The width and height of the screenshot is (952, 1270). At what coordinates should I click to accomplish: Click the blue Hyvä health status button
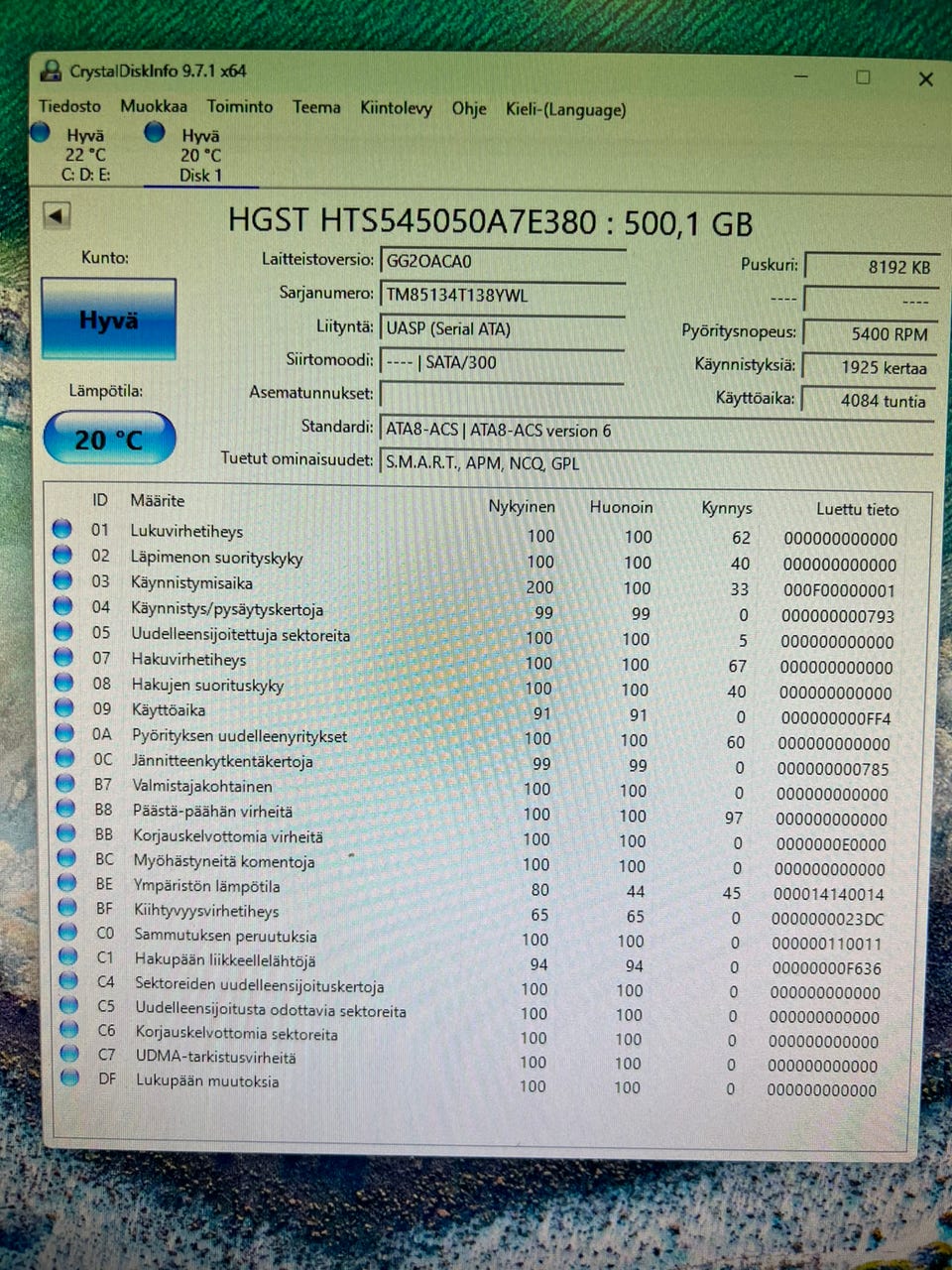109,319
